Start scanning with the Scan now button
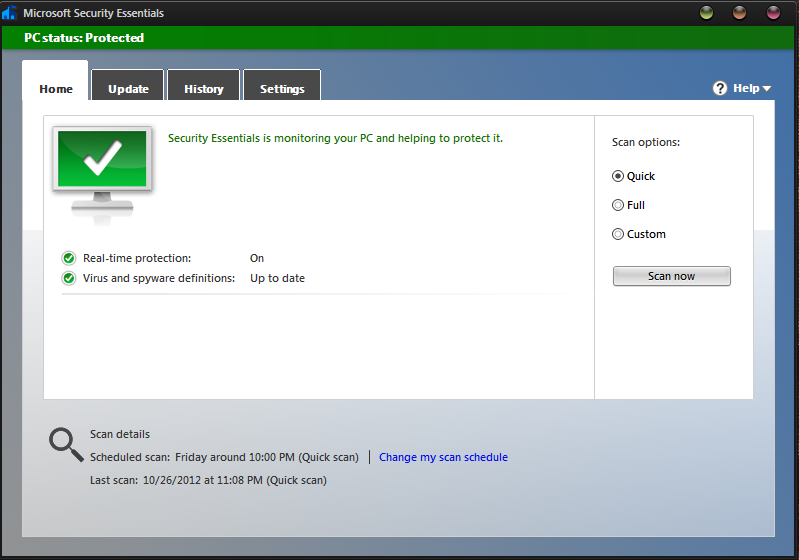This screenshot has height=560, width=799. 672,276
